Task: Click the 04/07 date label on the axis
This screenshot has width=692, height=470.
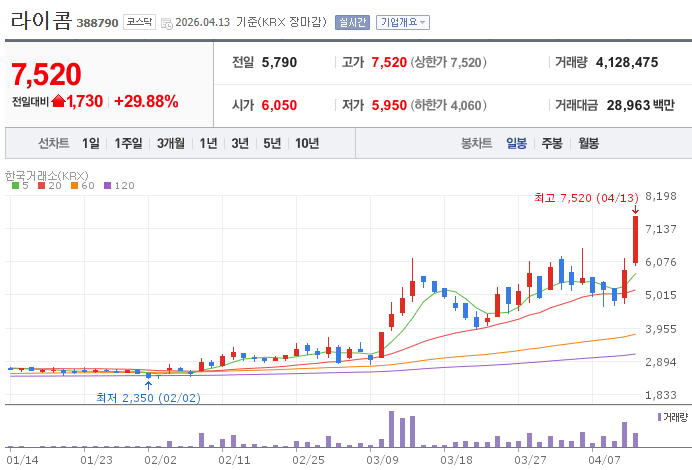Action: click(x=604, y=460)
